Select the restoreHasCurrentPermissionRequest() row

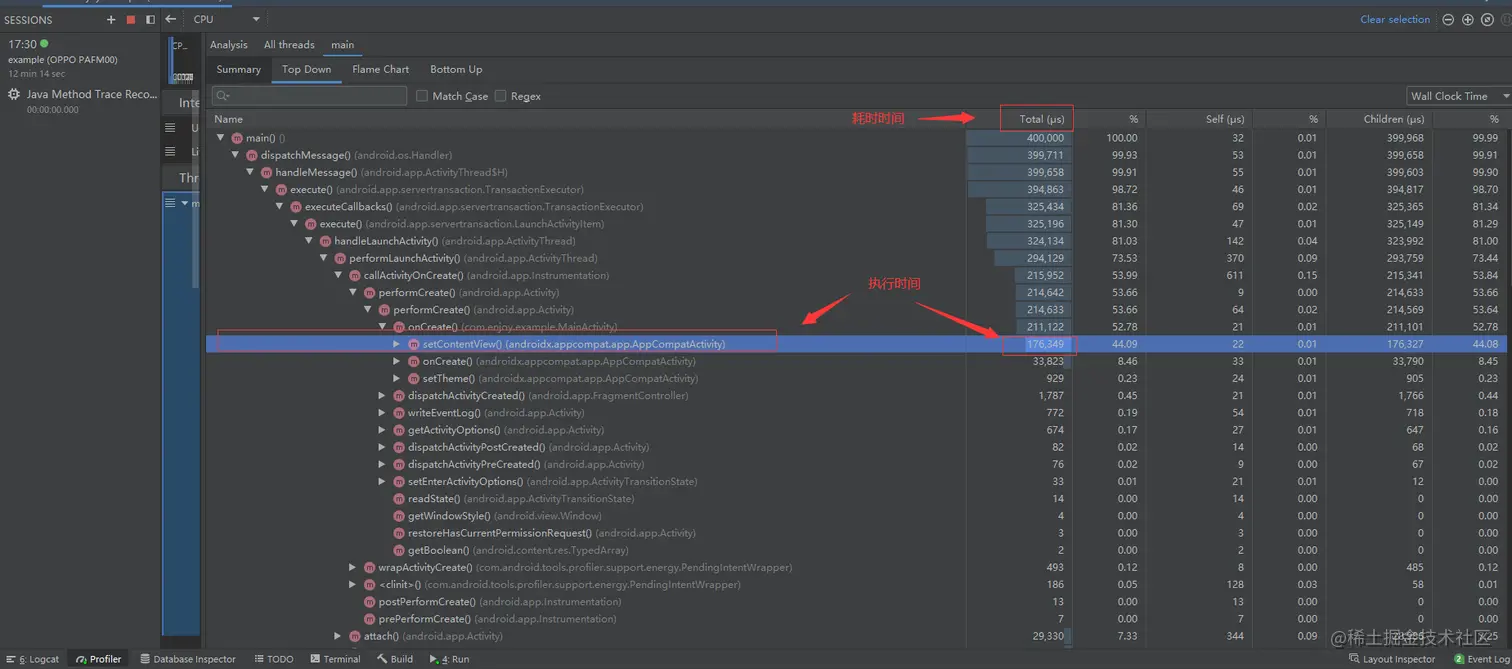click(x=858, y=533)
